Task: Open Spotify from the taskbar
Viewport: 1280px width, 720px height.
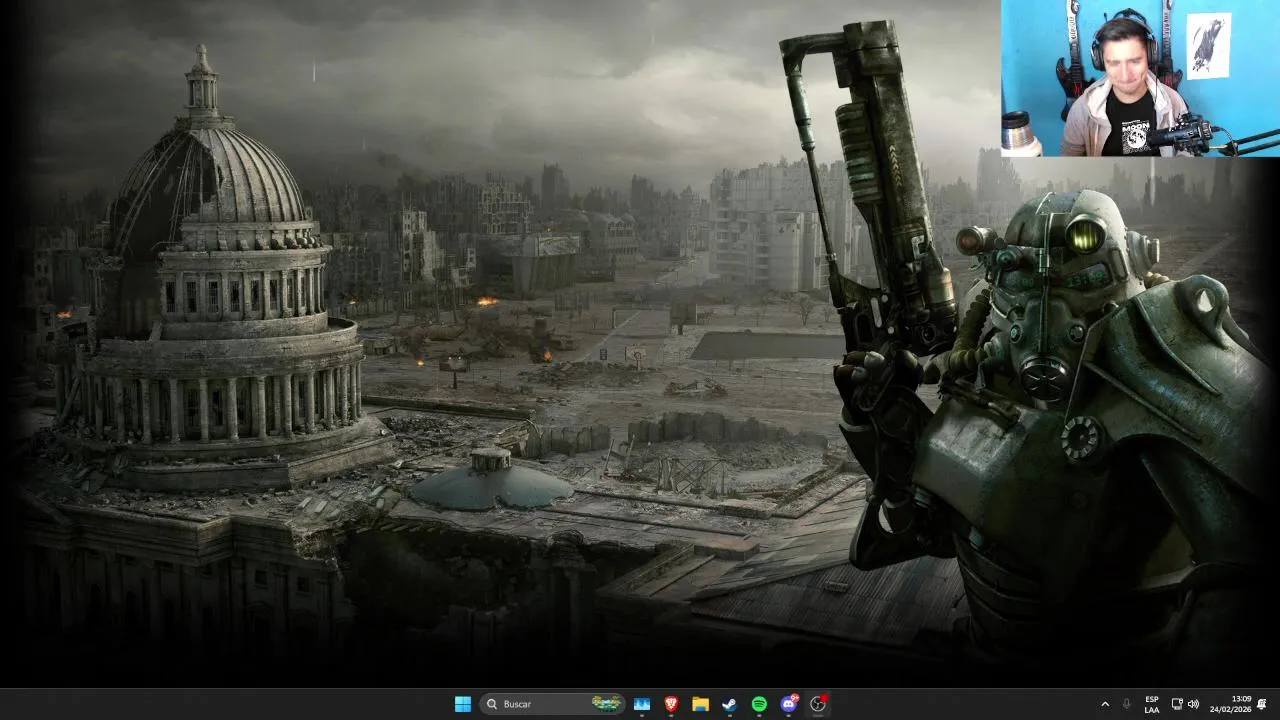Action: [x=759, y=704]
